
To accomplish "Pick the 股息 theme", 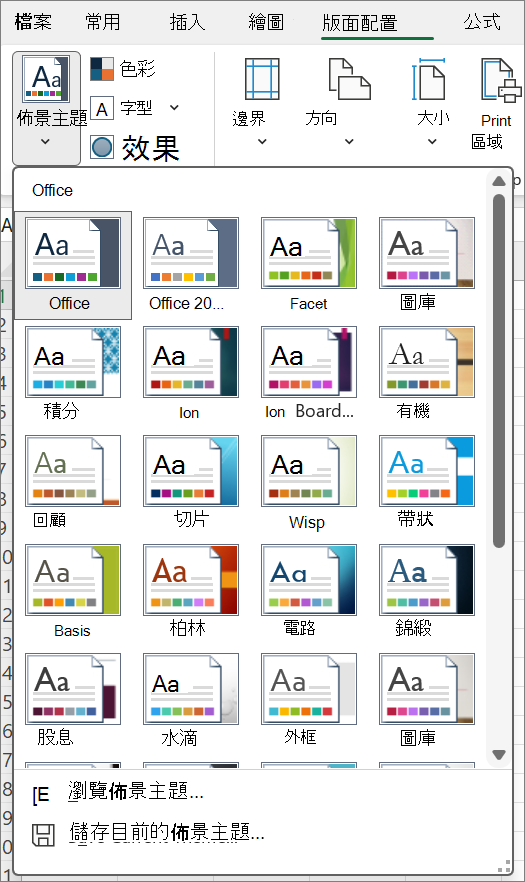I will 73,701.
